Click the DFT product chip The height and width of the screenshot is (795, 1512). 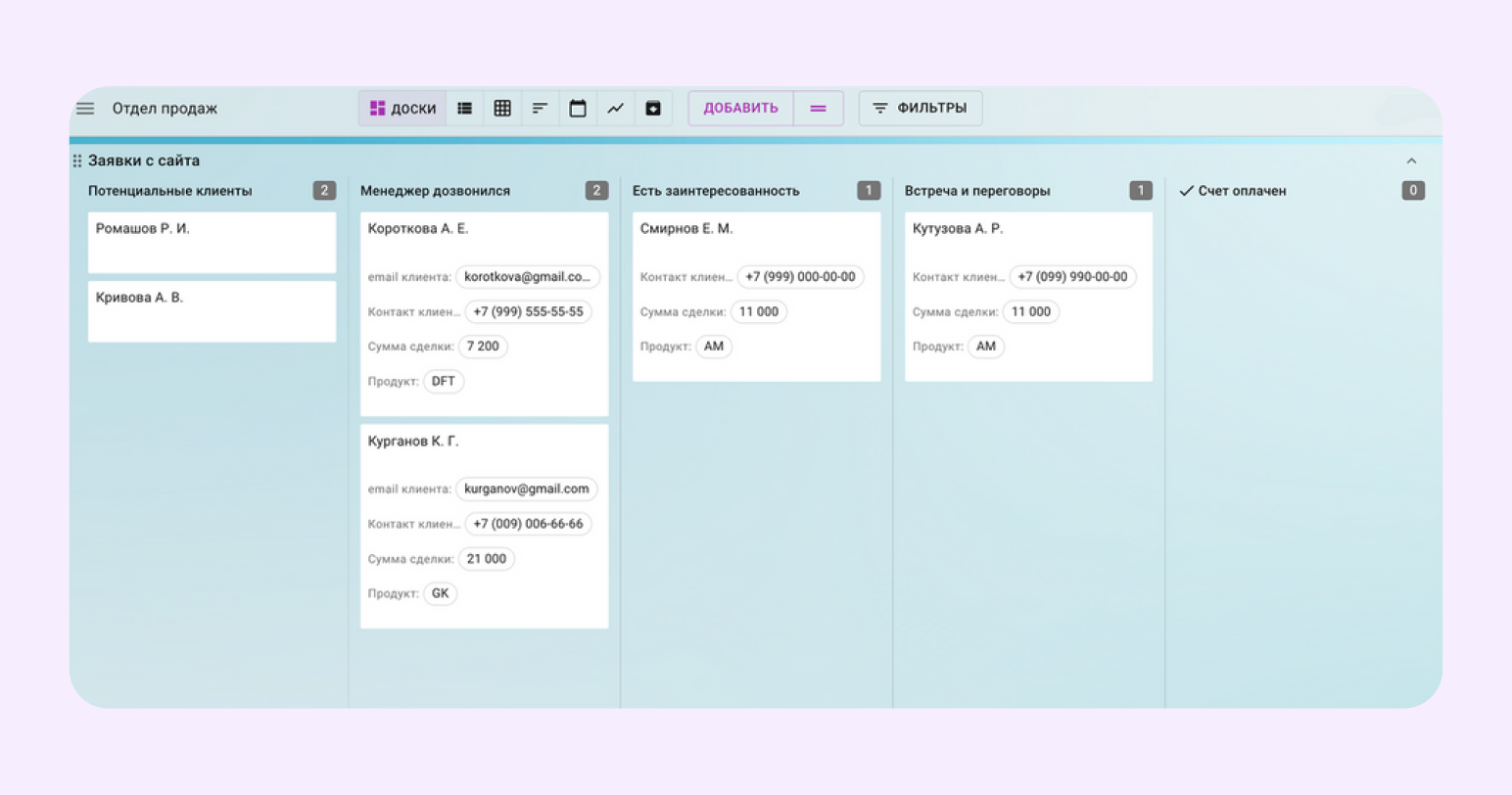[x=444, y=382]
